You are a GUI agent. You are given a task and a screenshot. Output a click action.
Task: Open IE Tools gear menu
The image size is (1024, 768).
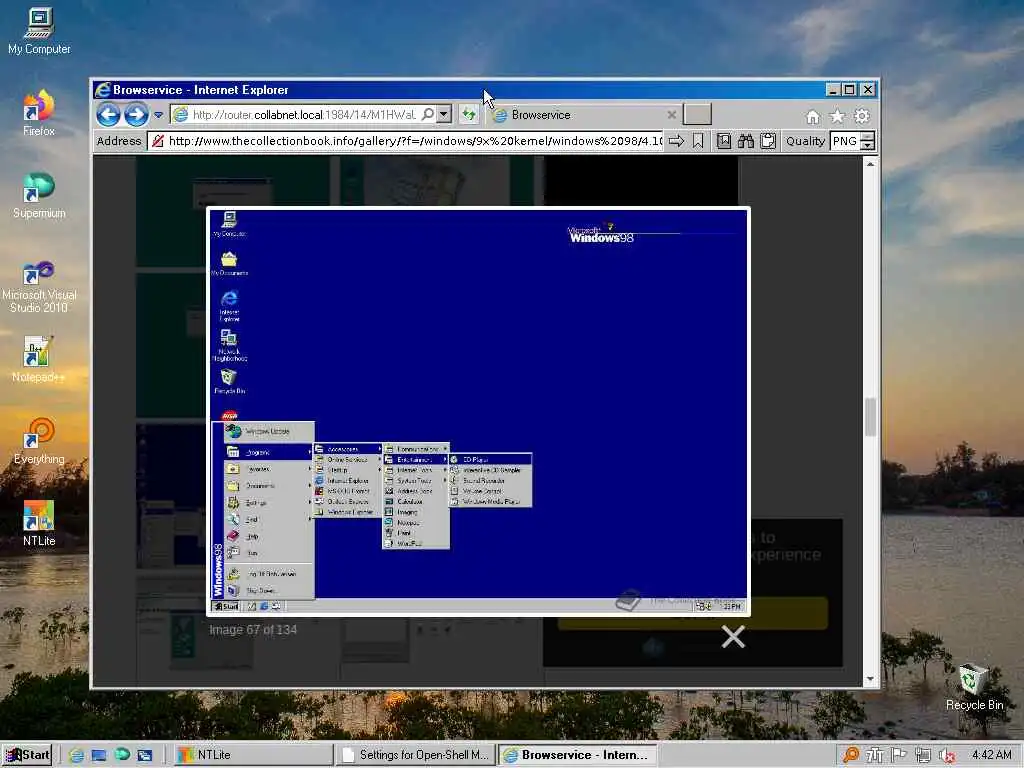click(862, 116)
